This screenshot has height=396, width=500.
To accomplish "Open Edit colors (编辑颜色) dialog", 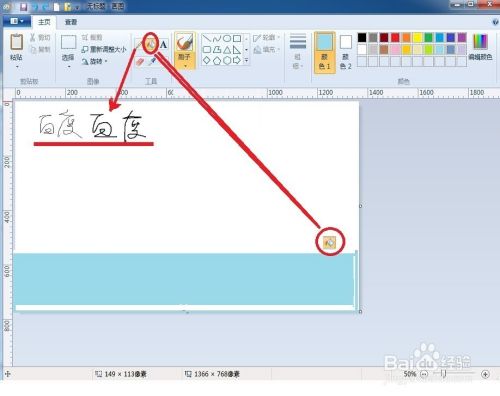I will [480, 47].
